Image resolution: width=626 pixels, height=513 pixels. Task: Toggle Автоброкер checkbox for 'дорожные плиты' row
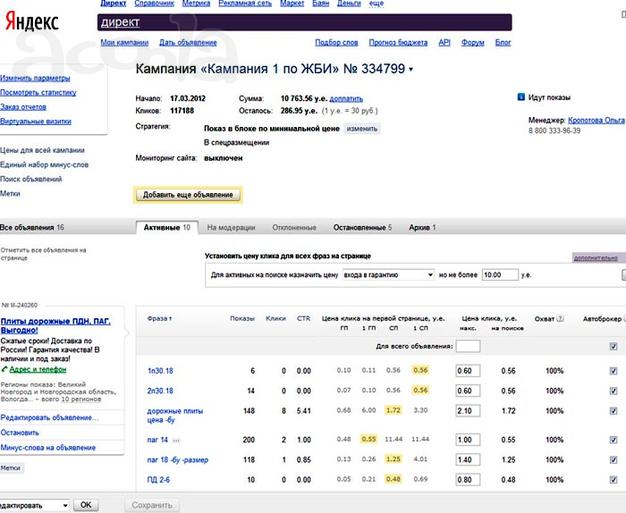tap(614, 411)
